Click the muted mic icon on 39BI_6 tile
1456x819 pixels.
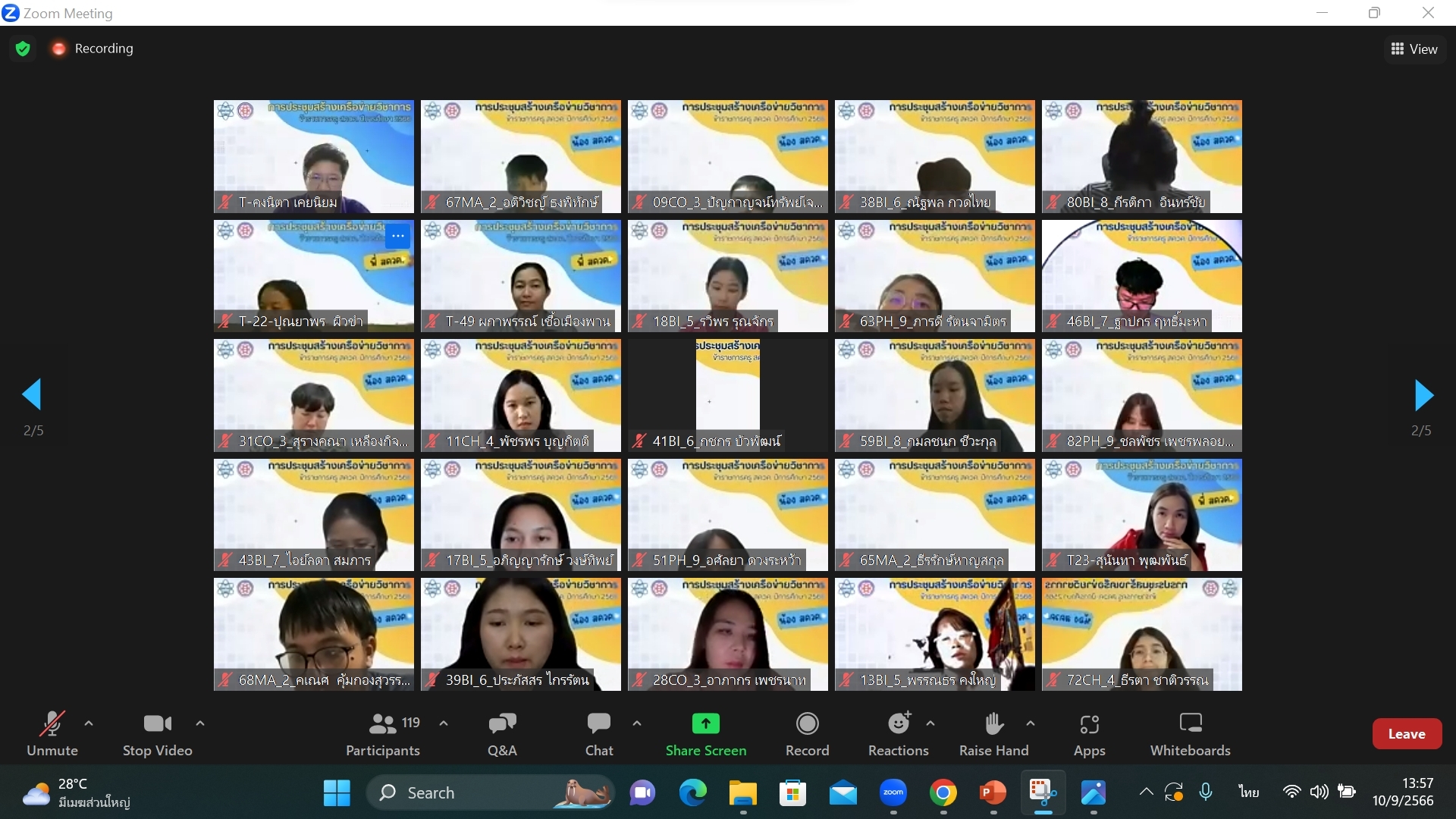pos(432,680)
